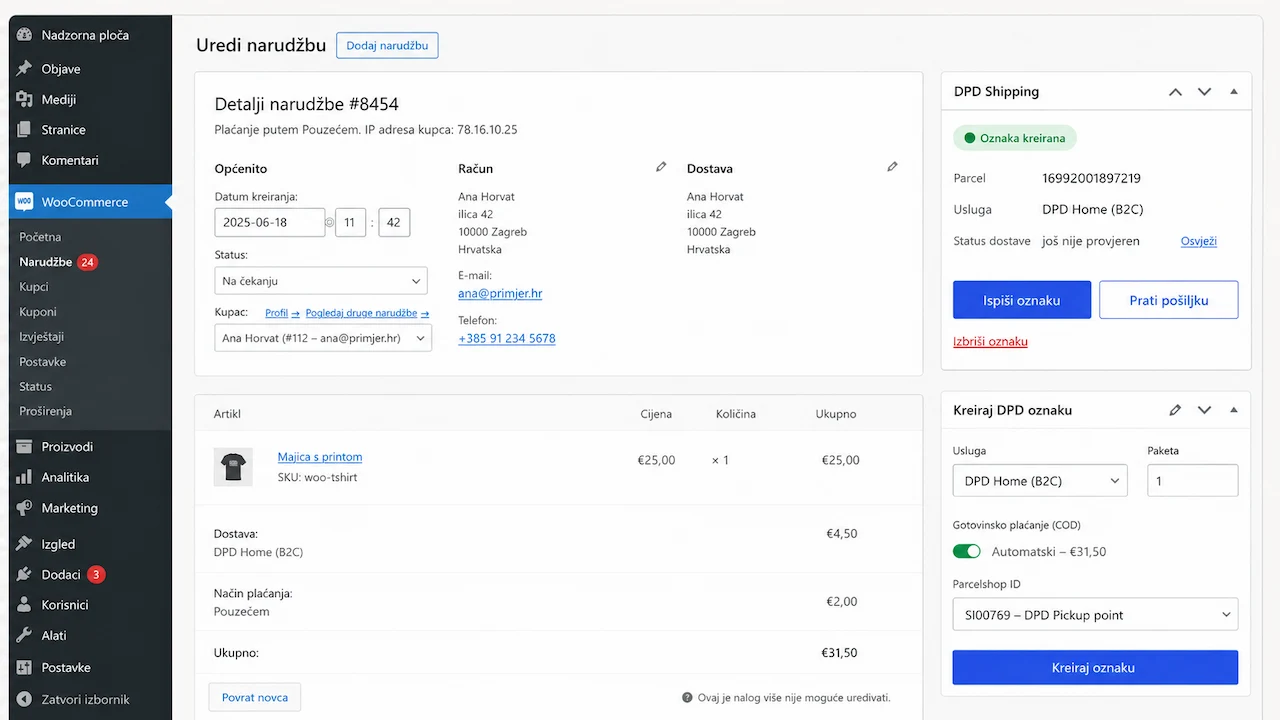
Task: Collapse the Kreiraj DPD oznaku panel triangle
Action: tap(1234, 410)
